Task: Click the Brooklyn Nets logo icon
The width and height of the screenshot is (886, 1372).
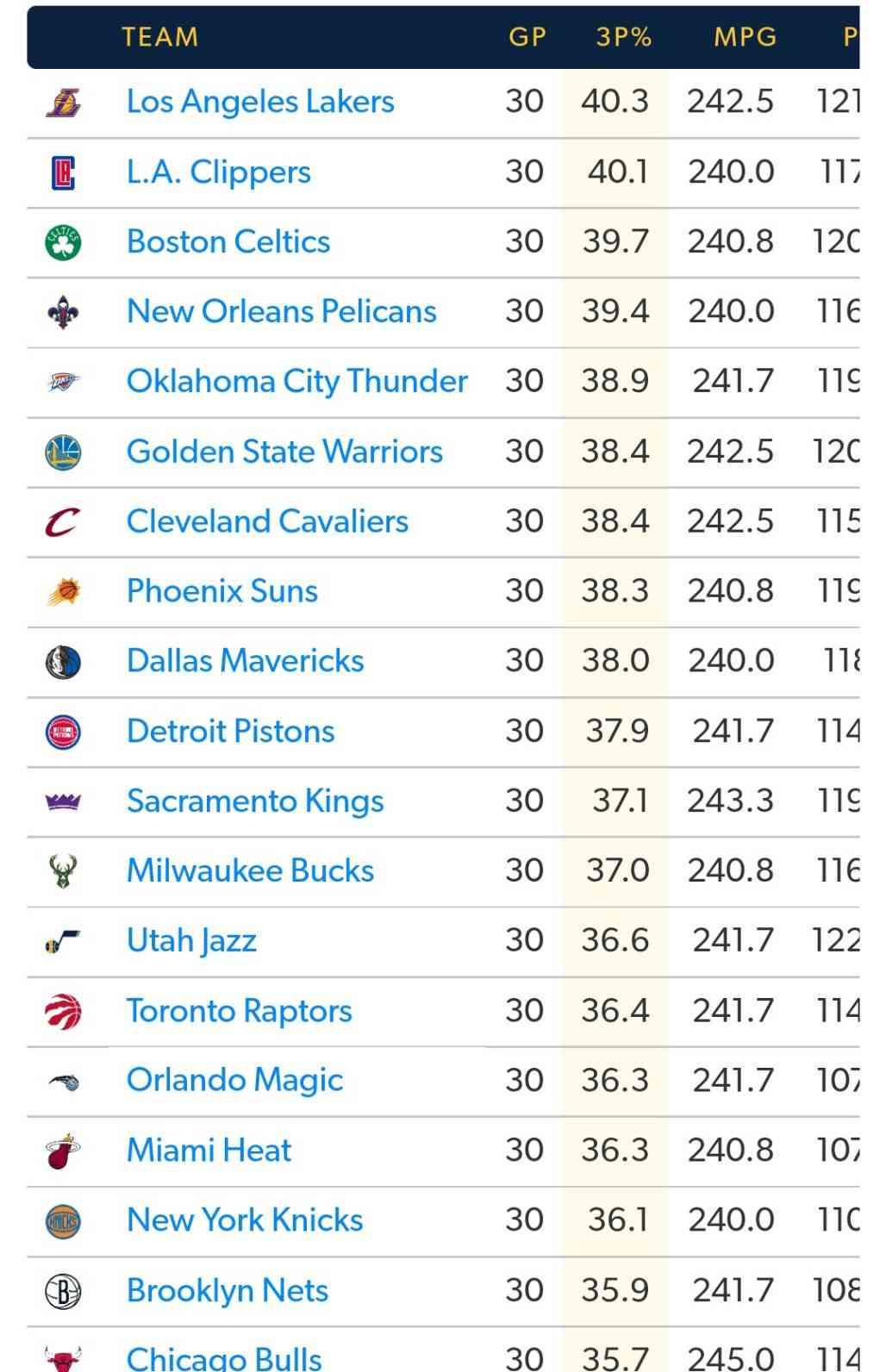Action: [x=63, y=1291]
